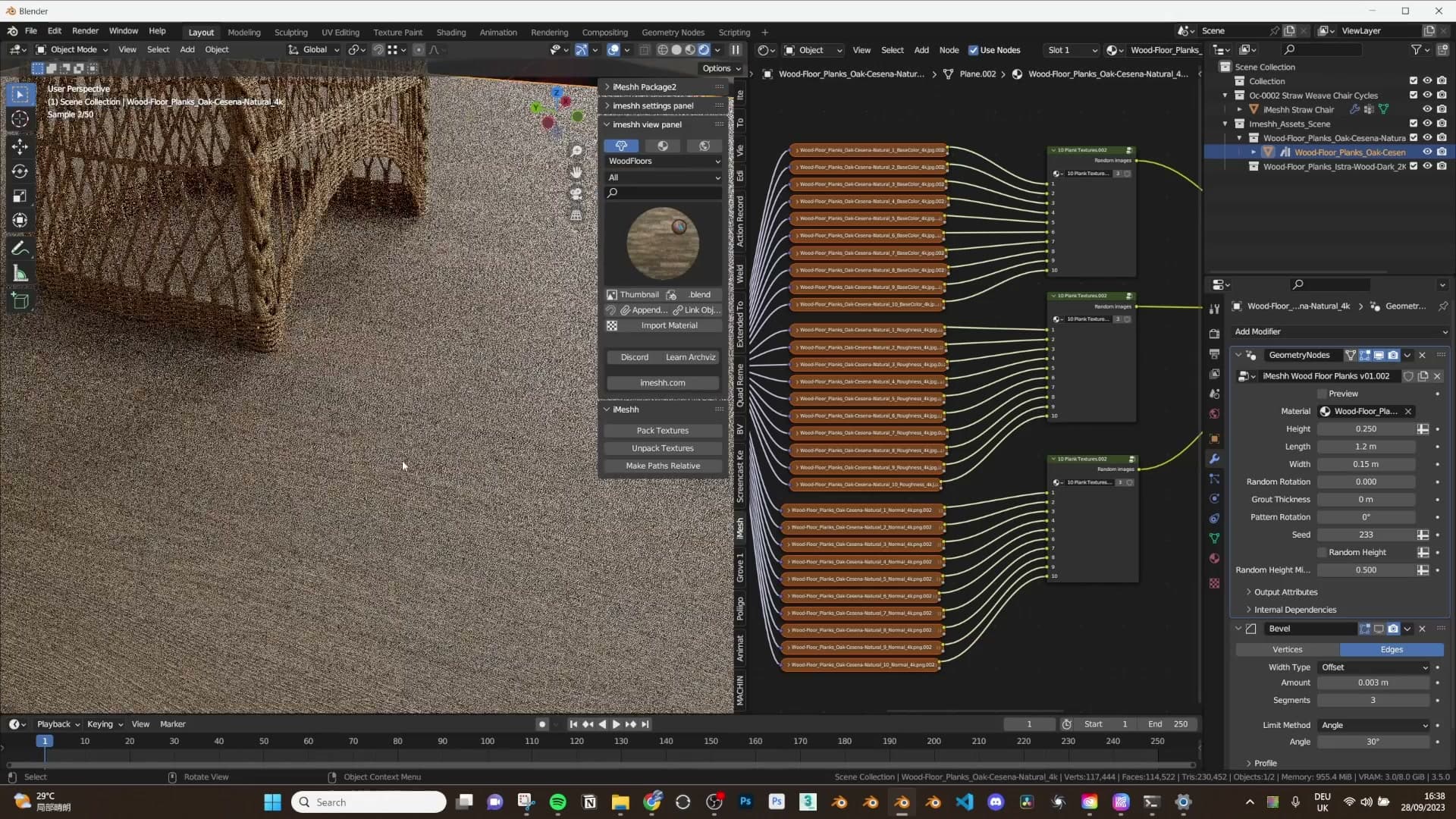Open the Global transform orientation dropdown
The width and height of the screenshot is (1456, 819).
click(x=314, y=50)
